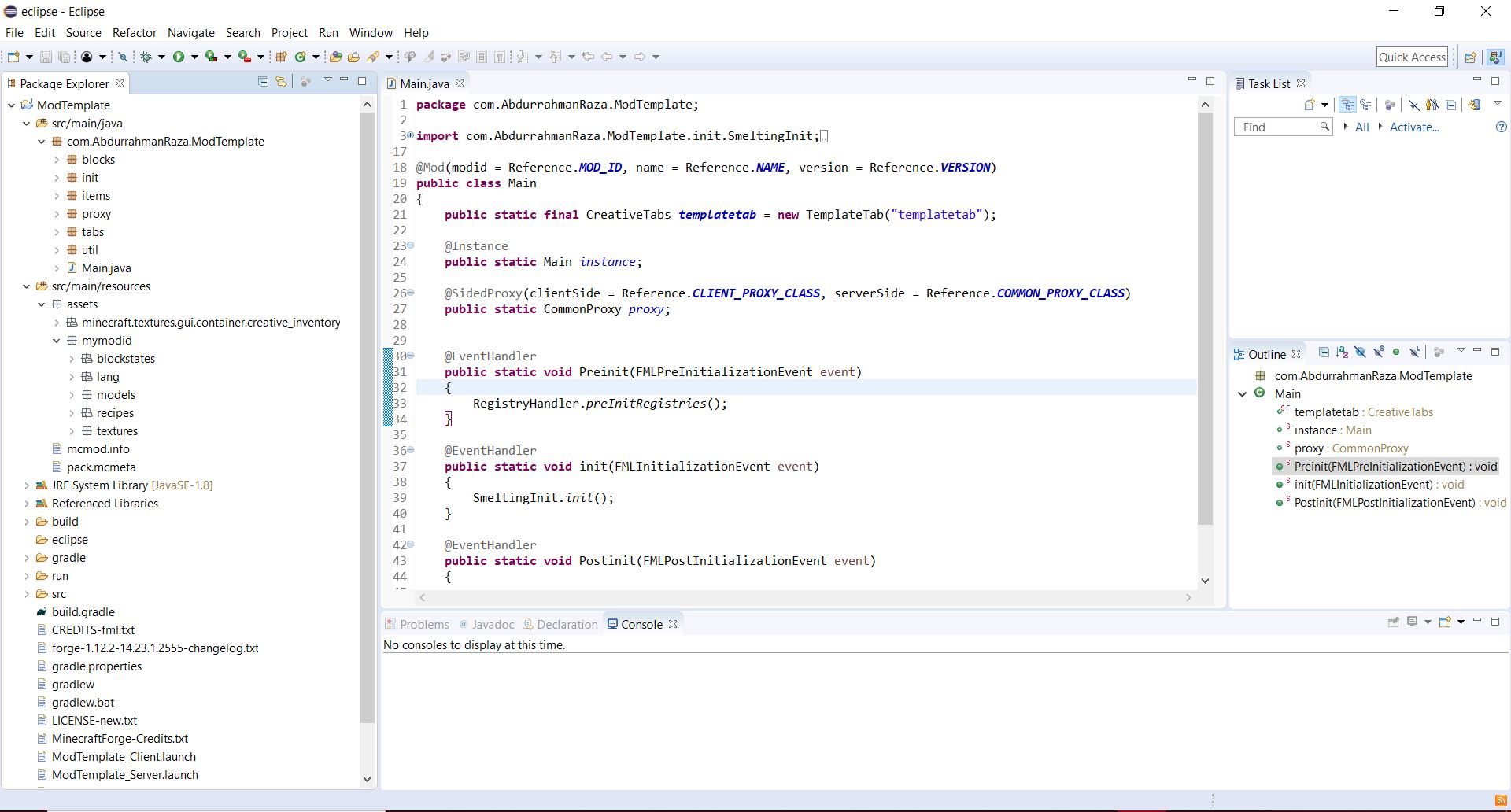
Task: Toggle Hide Static Members in Outline
Action: (1379, 352)
